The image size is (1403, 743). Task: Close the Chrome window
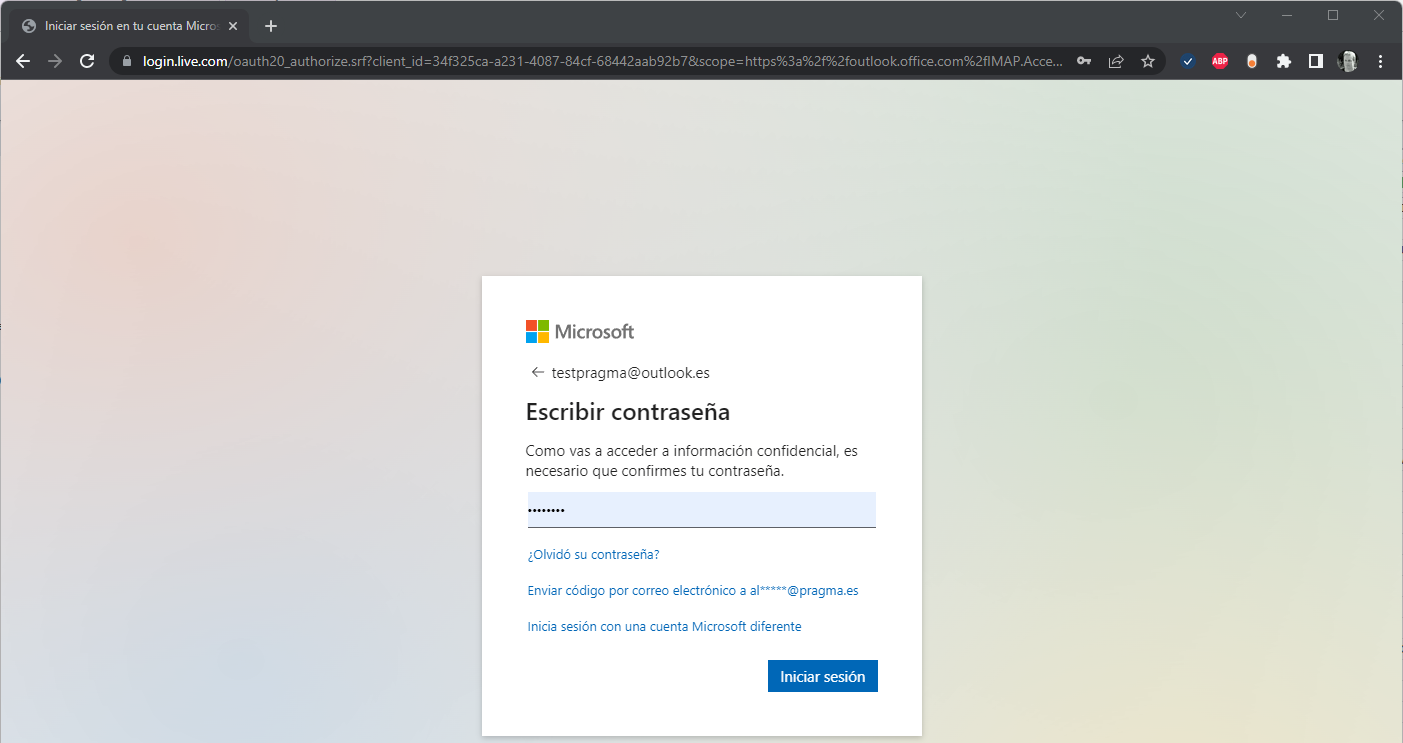tap(1379, 15)
